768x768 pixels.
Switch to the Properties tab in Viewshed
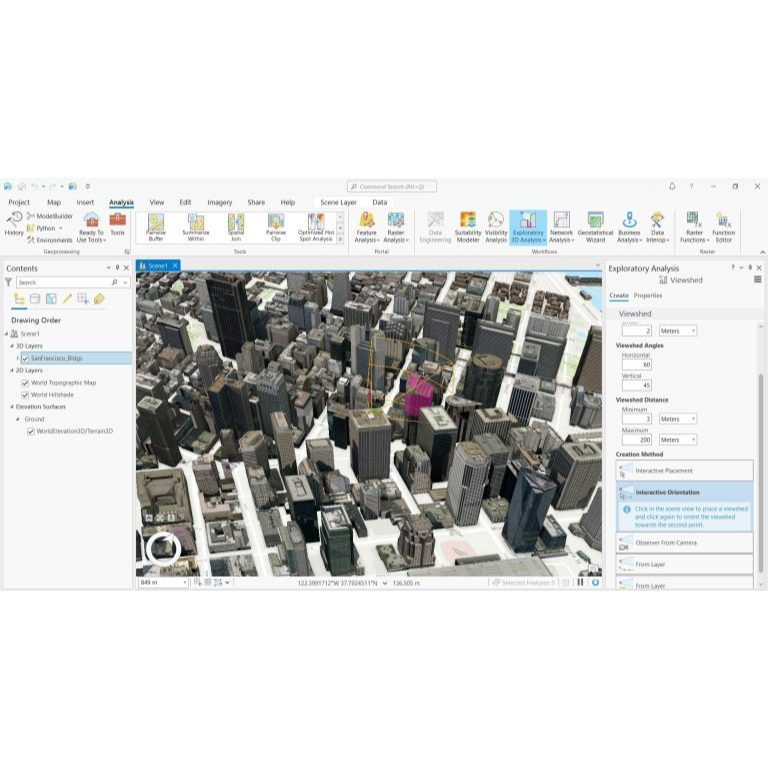[648, 295]
